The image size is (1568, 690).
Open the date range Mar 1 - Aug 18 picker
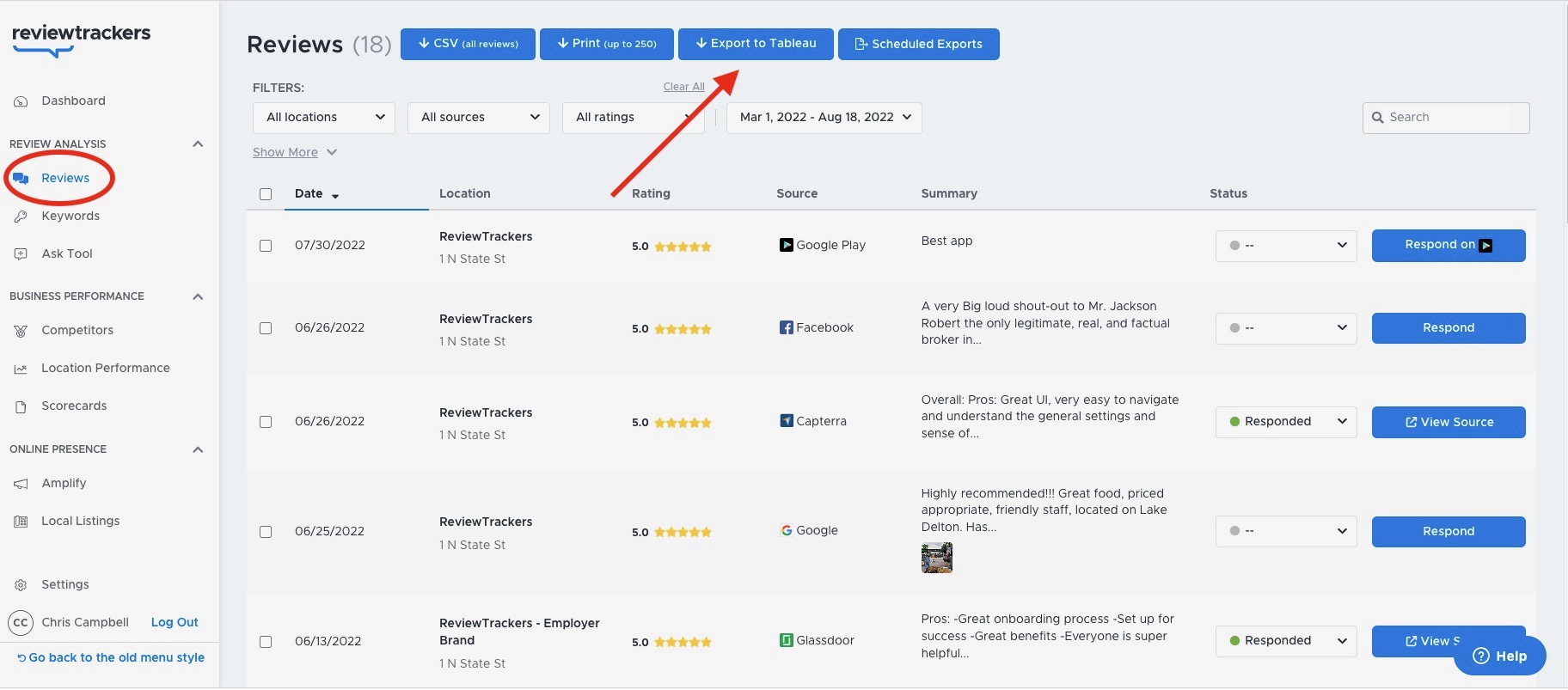point(824,118)
